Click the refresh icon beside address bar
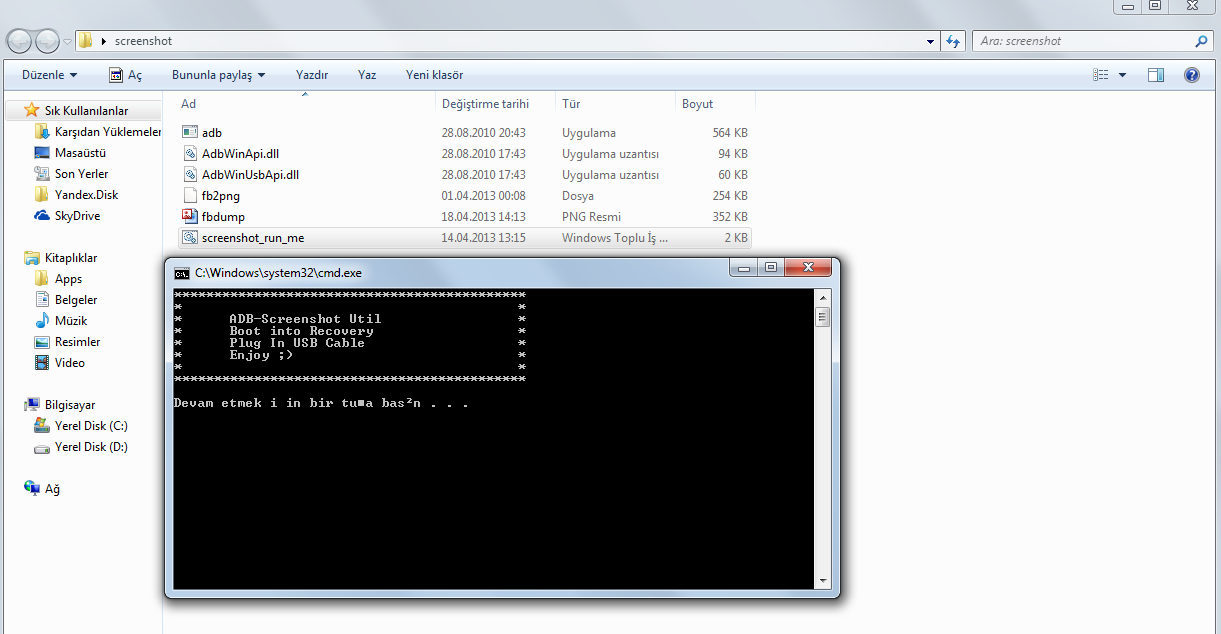This screenshot has width=1221, height=634. [x=953, y=41]
